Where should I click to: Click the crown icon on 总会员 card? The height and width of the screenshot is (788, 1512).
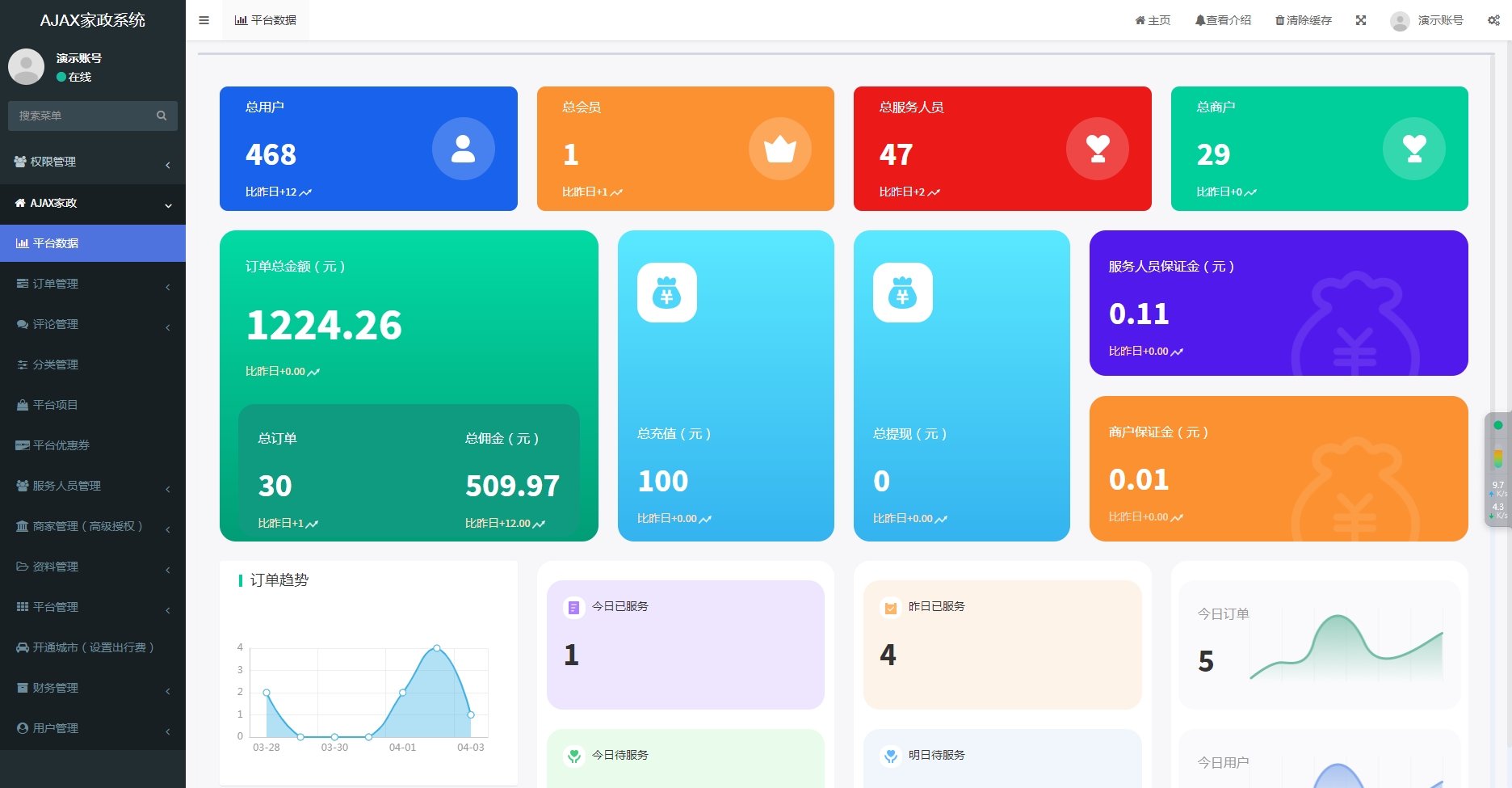780,149
